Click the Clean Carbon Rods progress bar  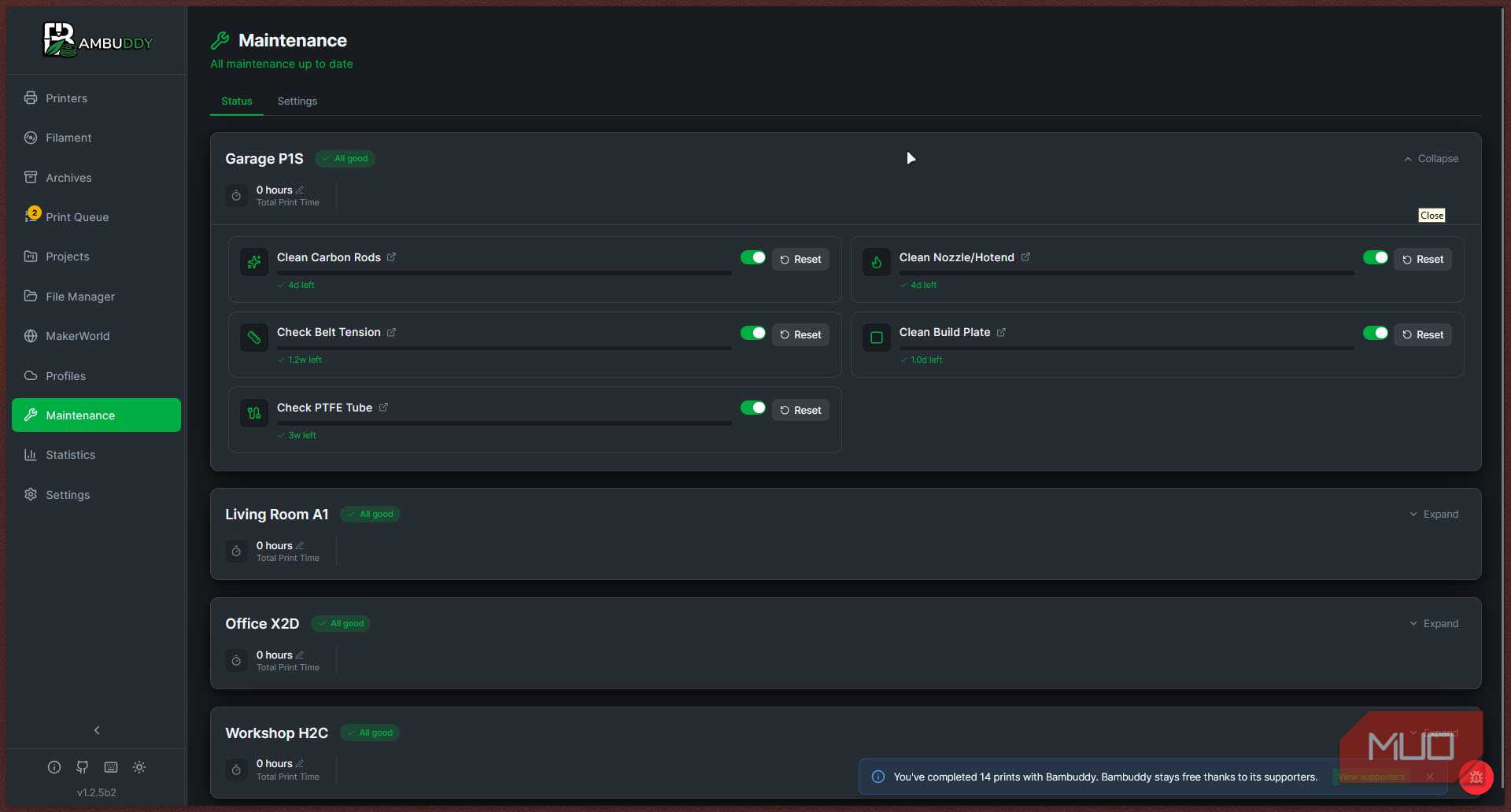point(504,273)
